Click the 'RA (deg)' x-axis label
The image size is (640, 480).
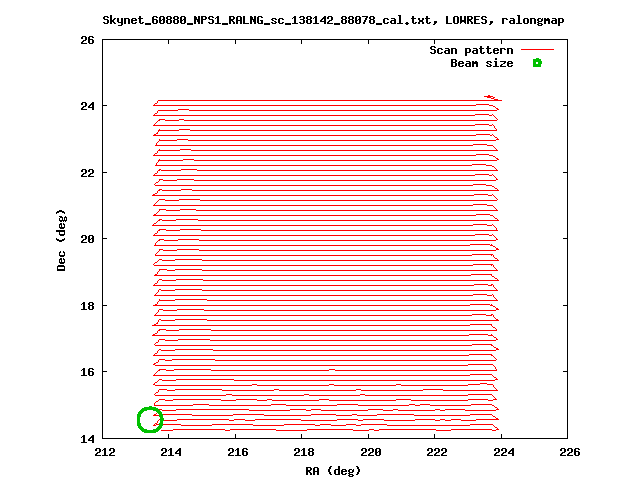(x=333, y=471)
